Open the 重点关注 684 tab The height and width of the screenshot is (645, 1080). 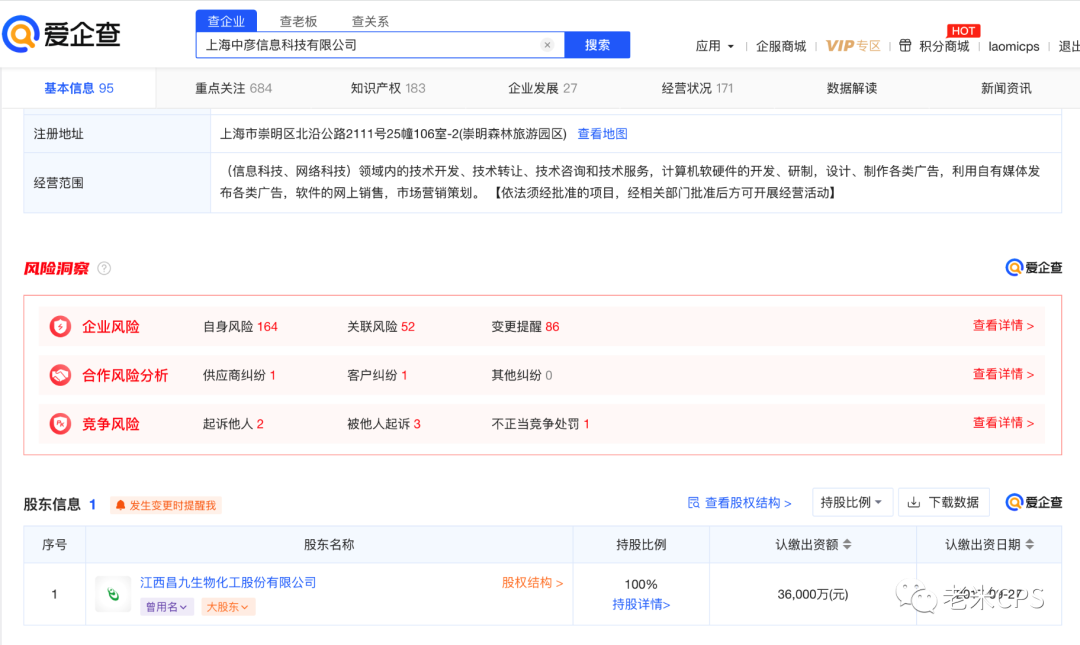click(x=233, y=88)
